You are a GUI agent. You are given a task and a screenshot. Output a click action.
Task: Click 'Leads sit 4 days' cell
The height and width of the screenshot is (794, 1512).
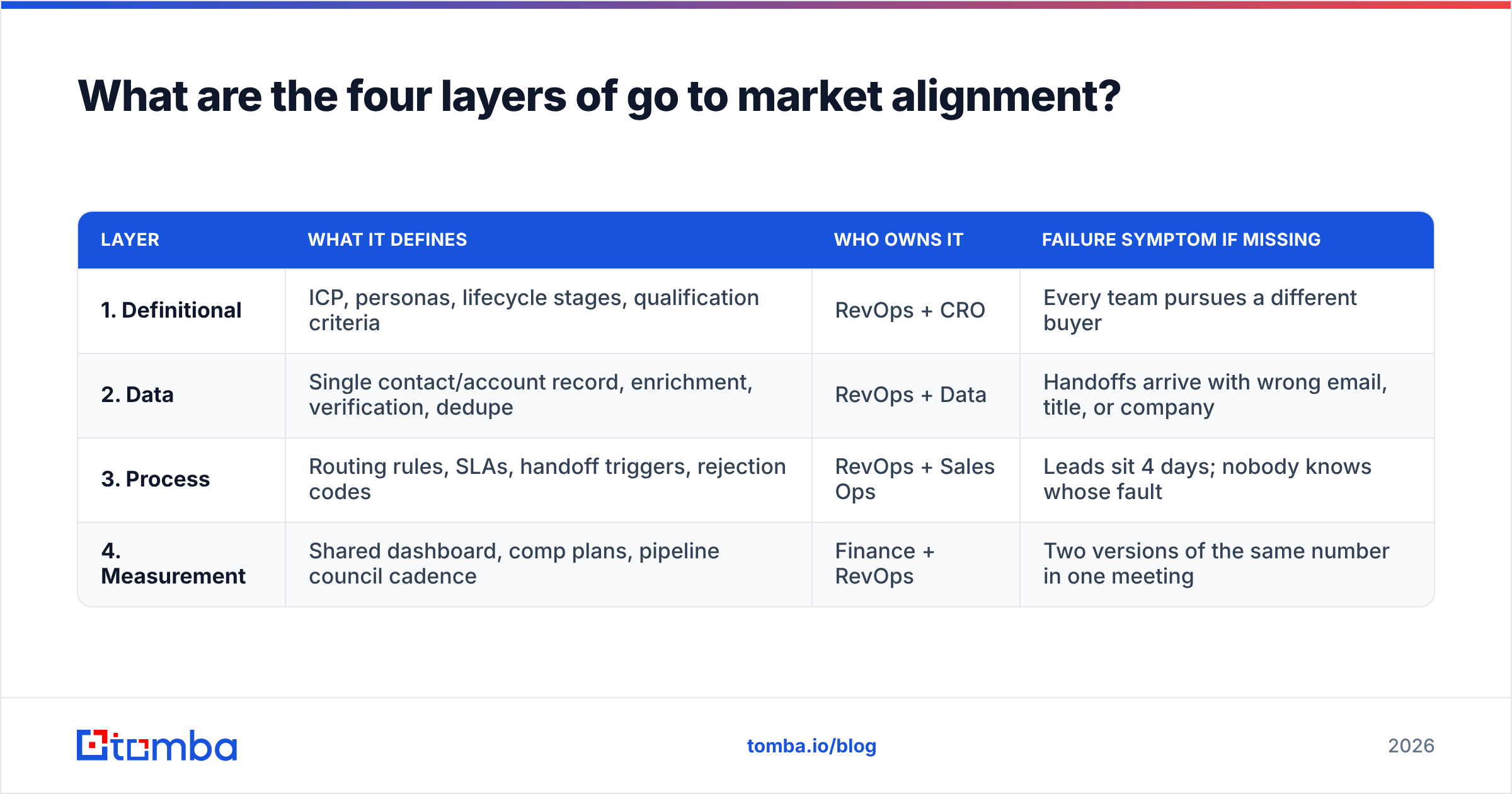tap(1227, 480)
